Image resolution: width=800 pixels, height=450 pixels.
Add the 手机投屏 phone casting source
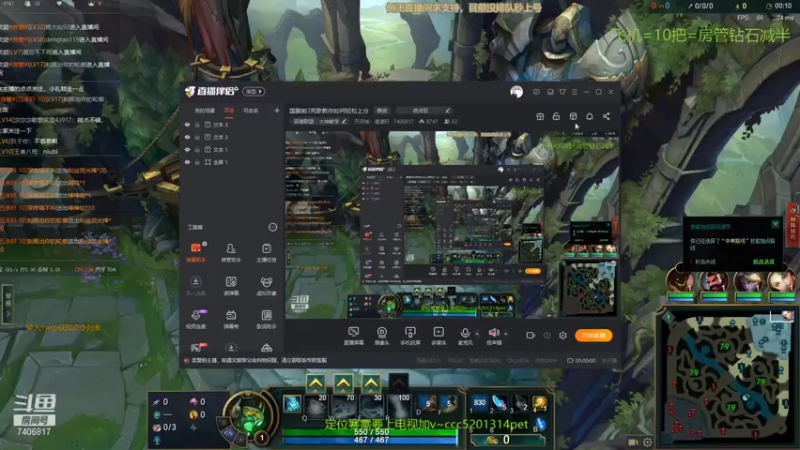point(410,336)
